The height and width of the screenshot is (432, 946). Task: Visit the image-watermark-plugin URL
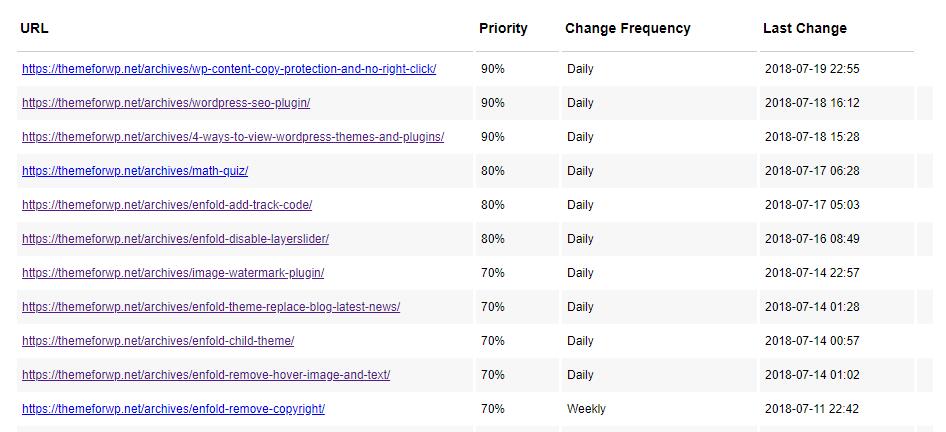pos(173,273)
